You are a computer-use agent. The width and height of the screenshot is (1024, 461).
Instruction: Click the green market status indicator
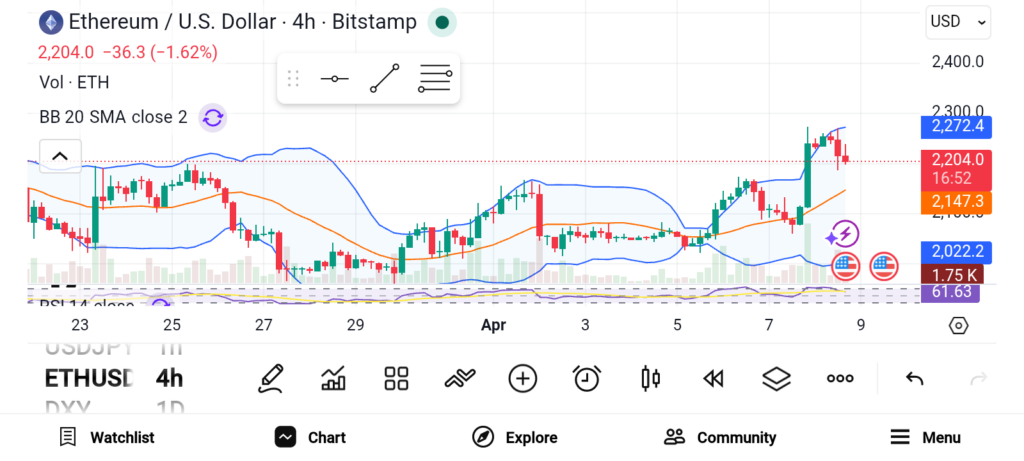click(x=442, y=22)
